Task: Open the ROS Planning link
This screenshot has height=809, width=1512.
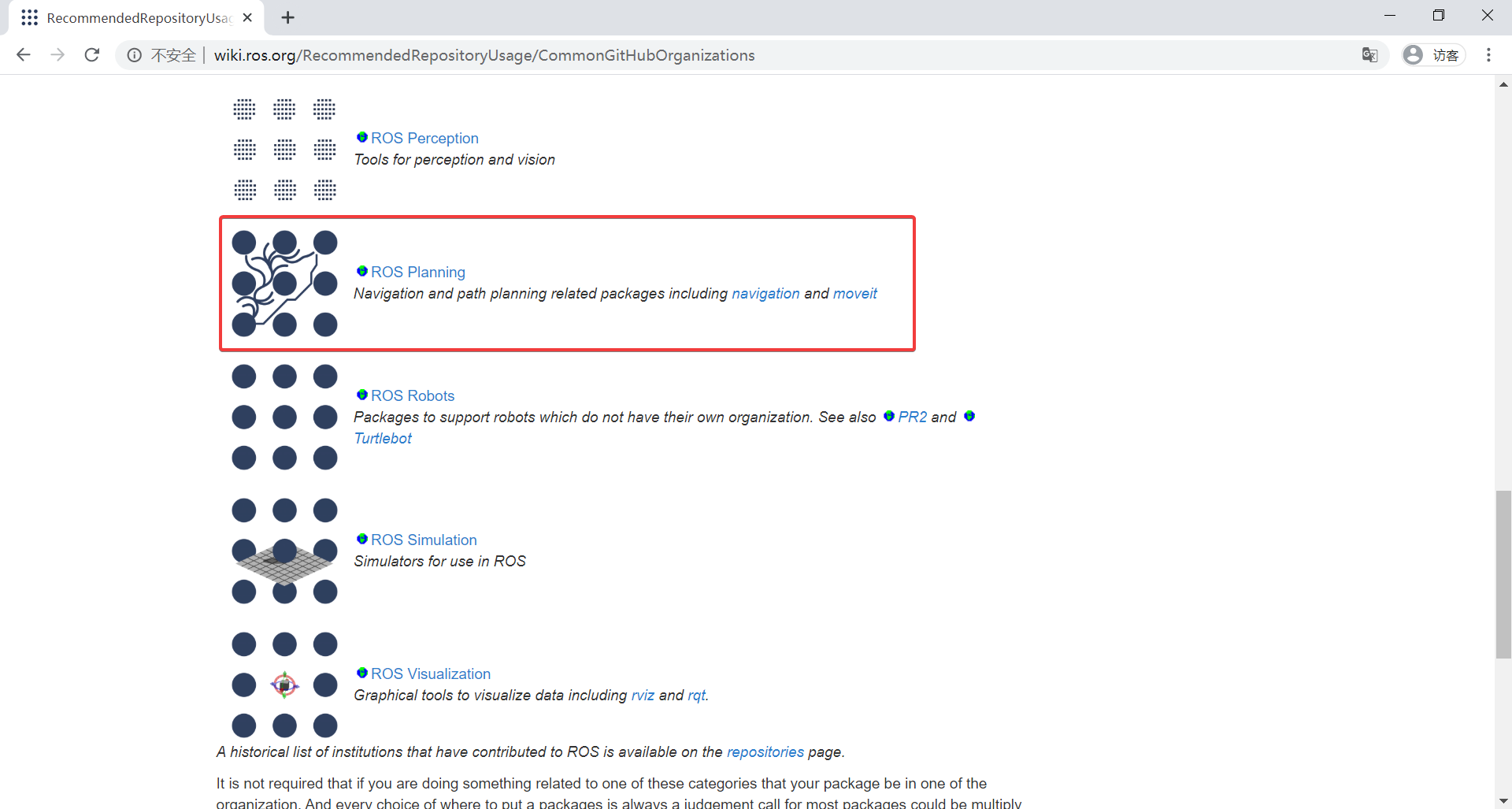Action: [x=418, y=272]
